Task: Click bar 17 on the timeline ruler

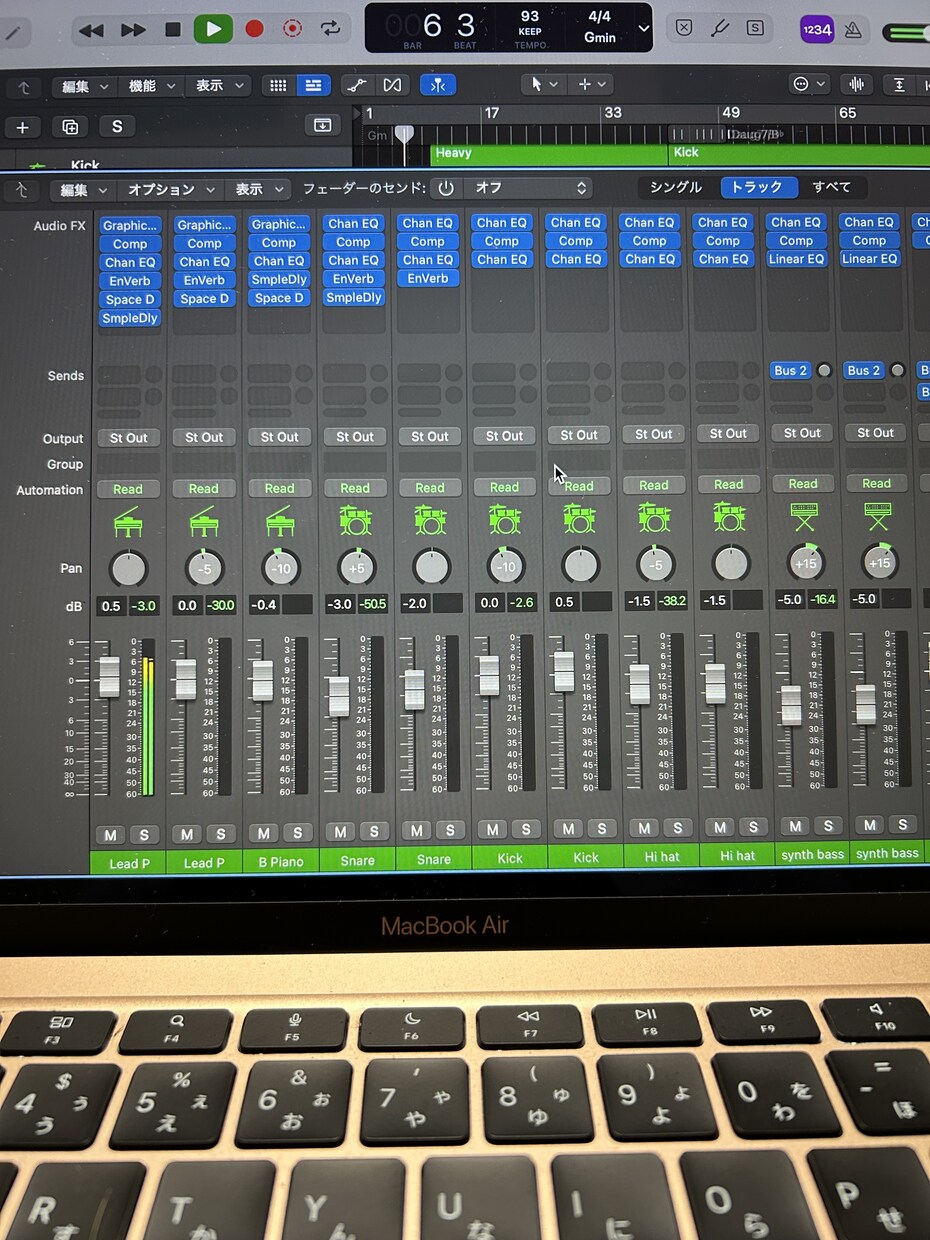Action: 492,113
